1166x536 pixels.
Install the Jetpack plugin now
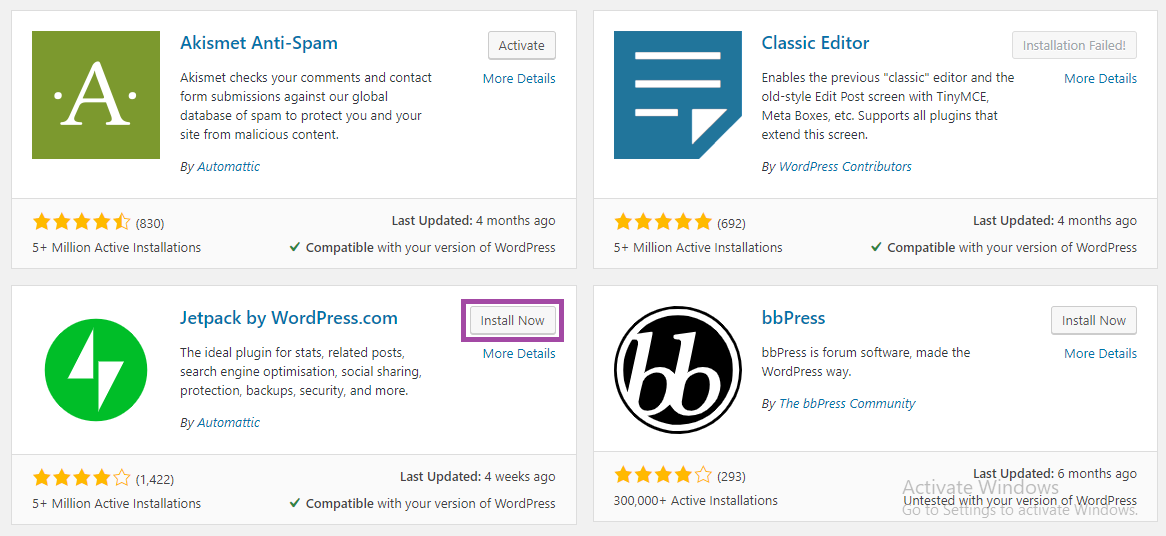512,320
